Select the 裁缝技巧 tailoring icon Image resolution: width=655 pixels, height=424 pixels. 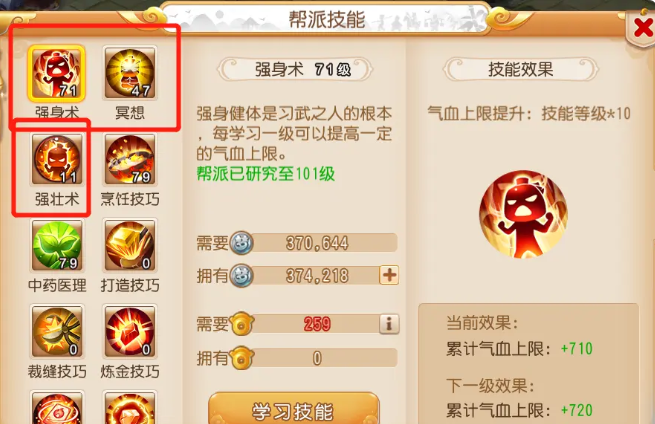[57, 332]
